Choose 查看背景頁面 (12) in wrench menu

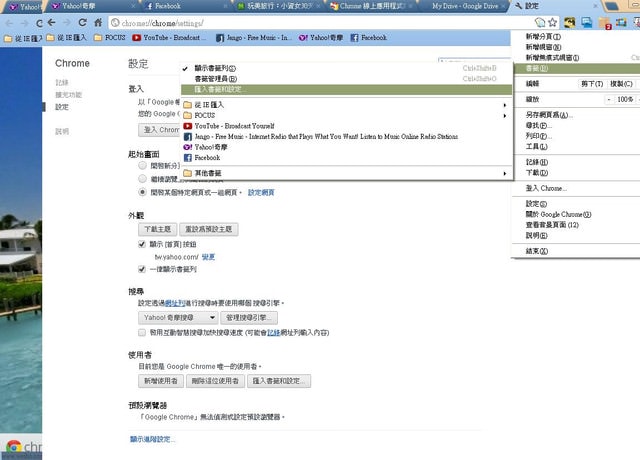point(576,225)
